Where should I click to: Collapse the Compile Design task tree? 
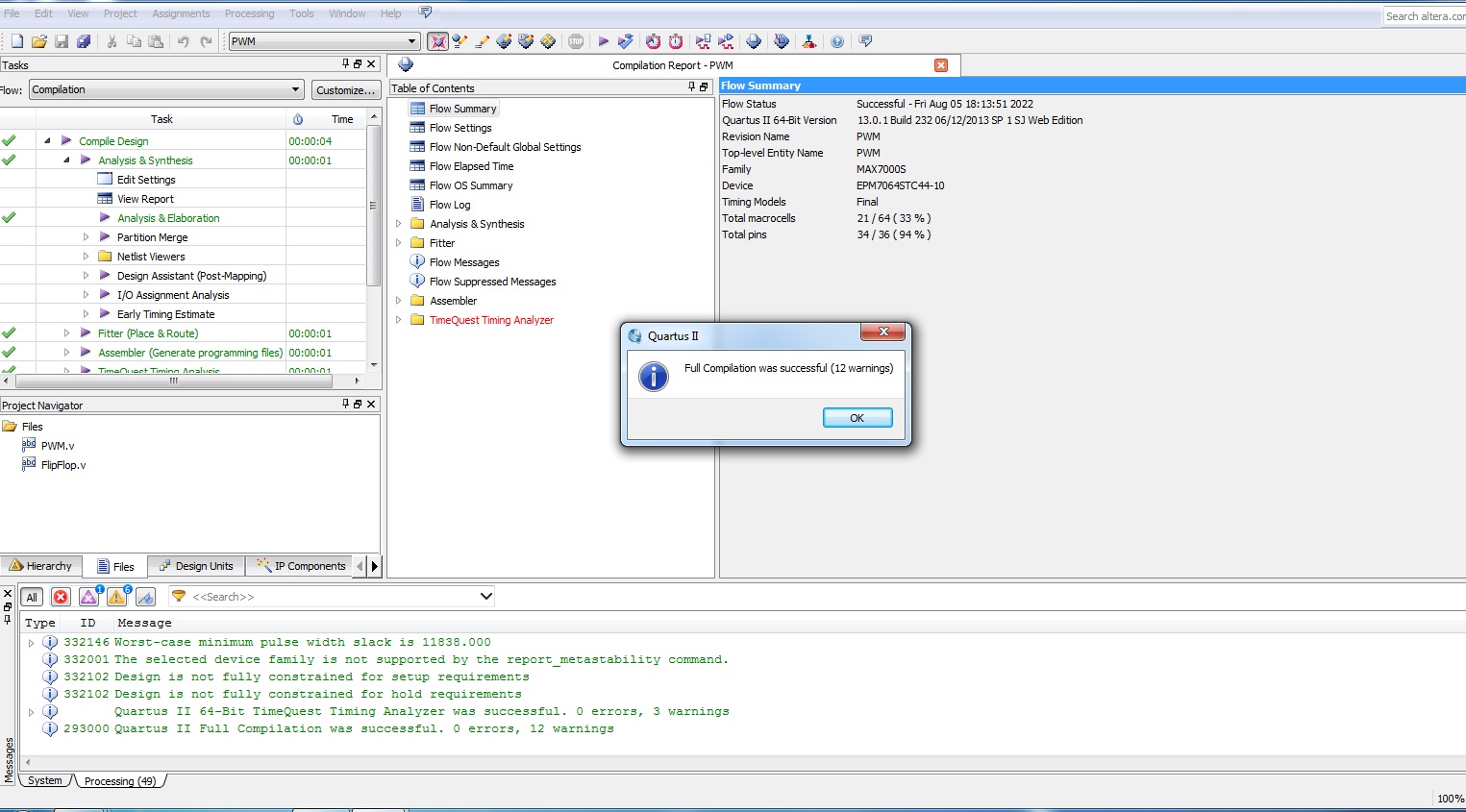47,141
